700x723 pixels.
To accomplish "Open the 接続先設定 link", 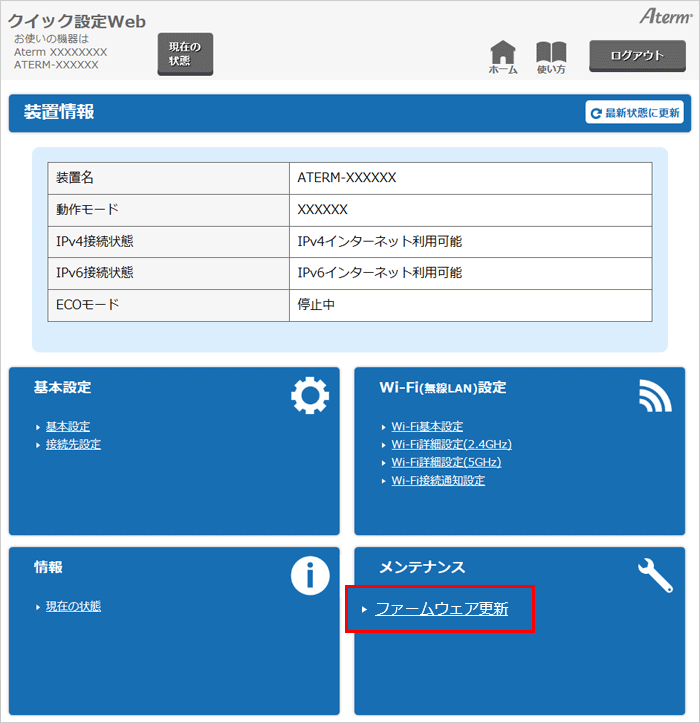I will (x=73, y=444).
